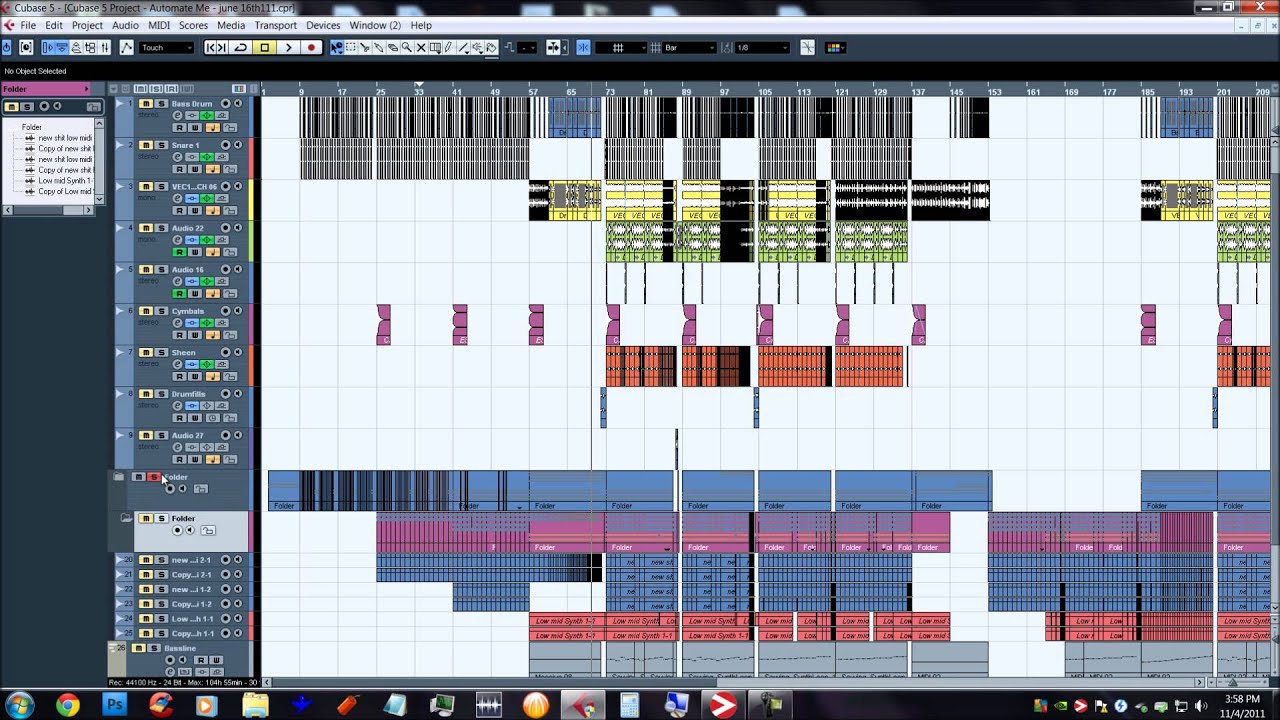Image resolution: width=1280 pixels, height=720 pixels.
Task: Open Google Chrome from taskbar
Action: [x=67, y=705]
